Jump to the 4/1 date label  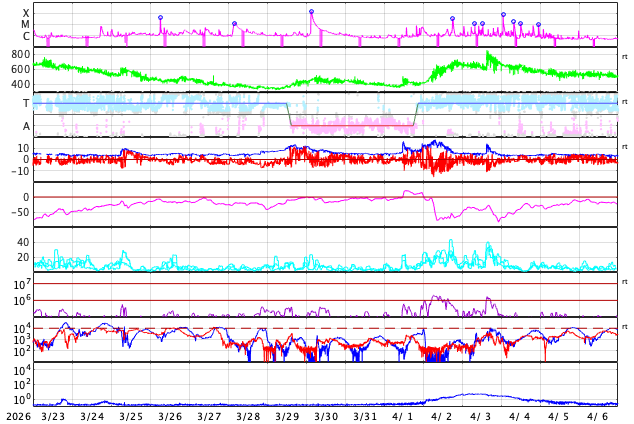tap(403, 416)
